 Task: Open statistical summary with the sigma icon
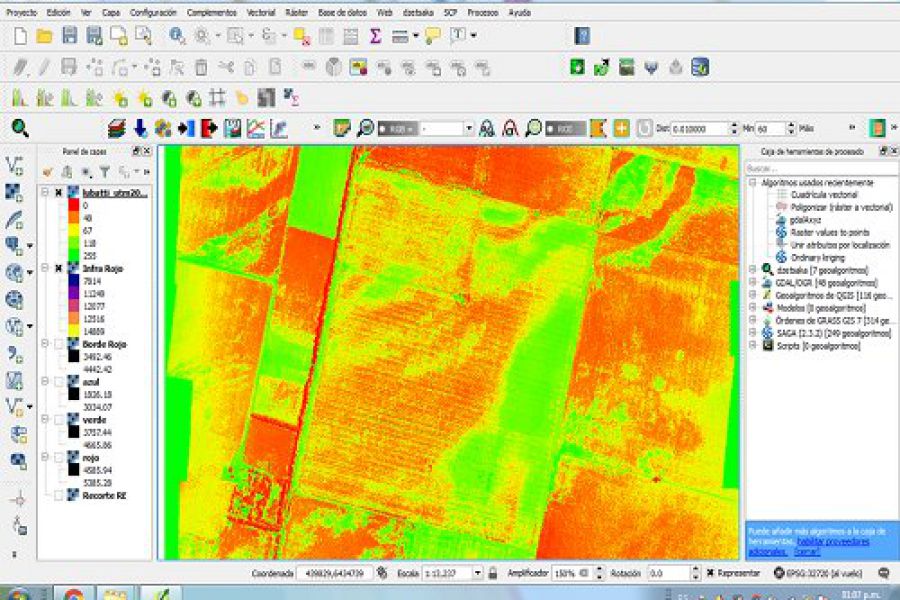click(375, 36)
